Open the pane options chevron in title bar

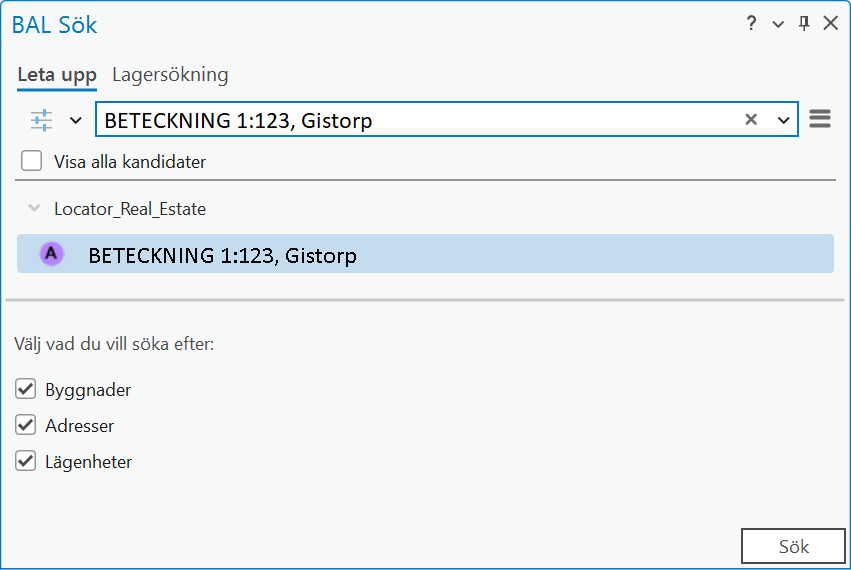778,24
